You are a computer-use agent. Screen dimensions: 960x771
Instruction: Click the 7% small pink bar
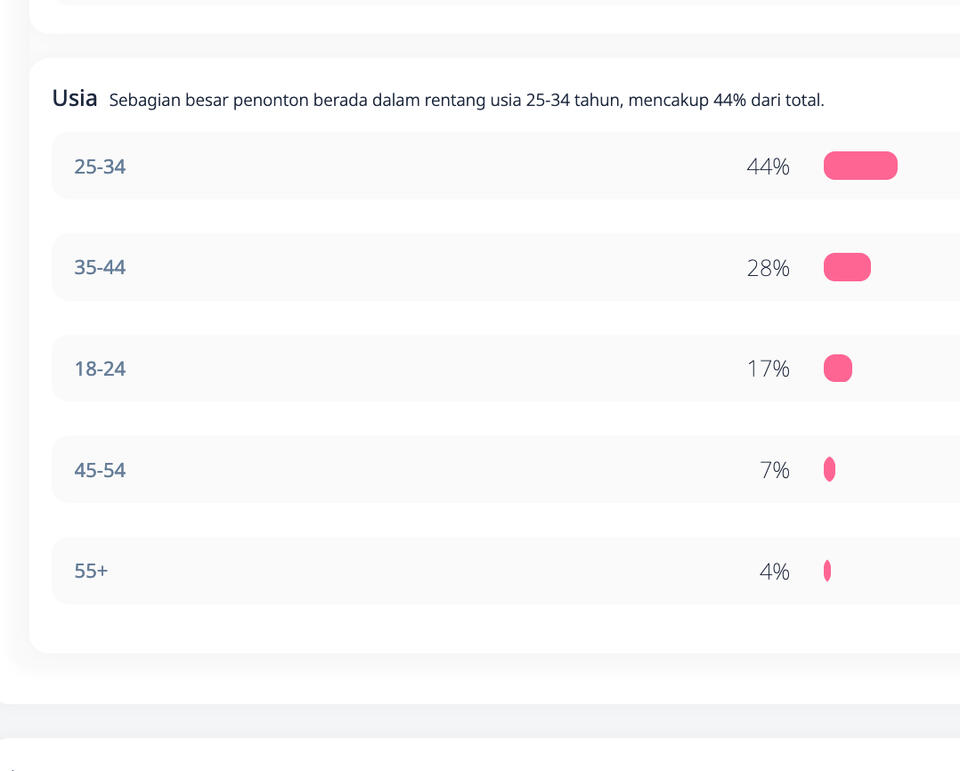pos(830,469)
